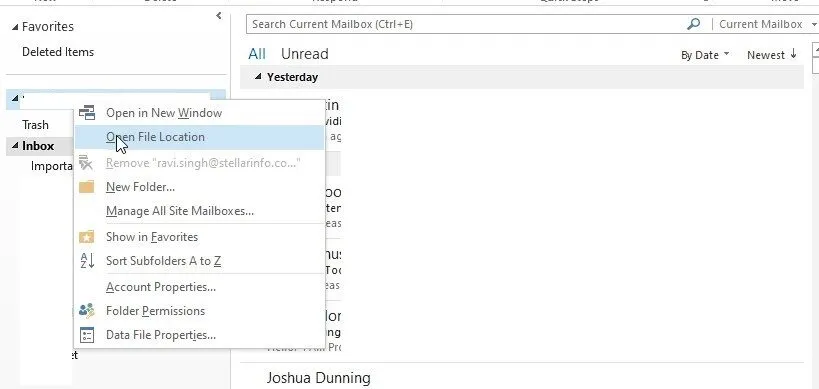
Task: Collapse the Yesterday message group
Action: [258, 77]
